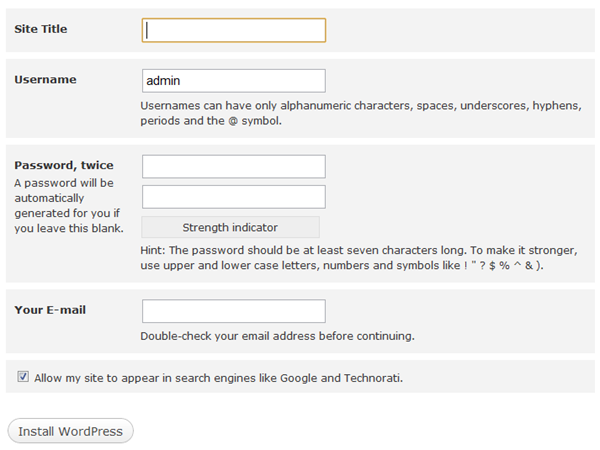Click the symbols example text in password hint
This screenshot has height=450, width=600.
point(500,266)
